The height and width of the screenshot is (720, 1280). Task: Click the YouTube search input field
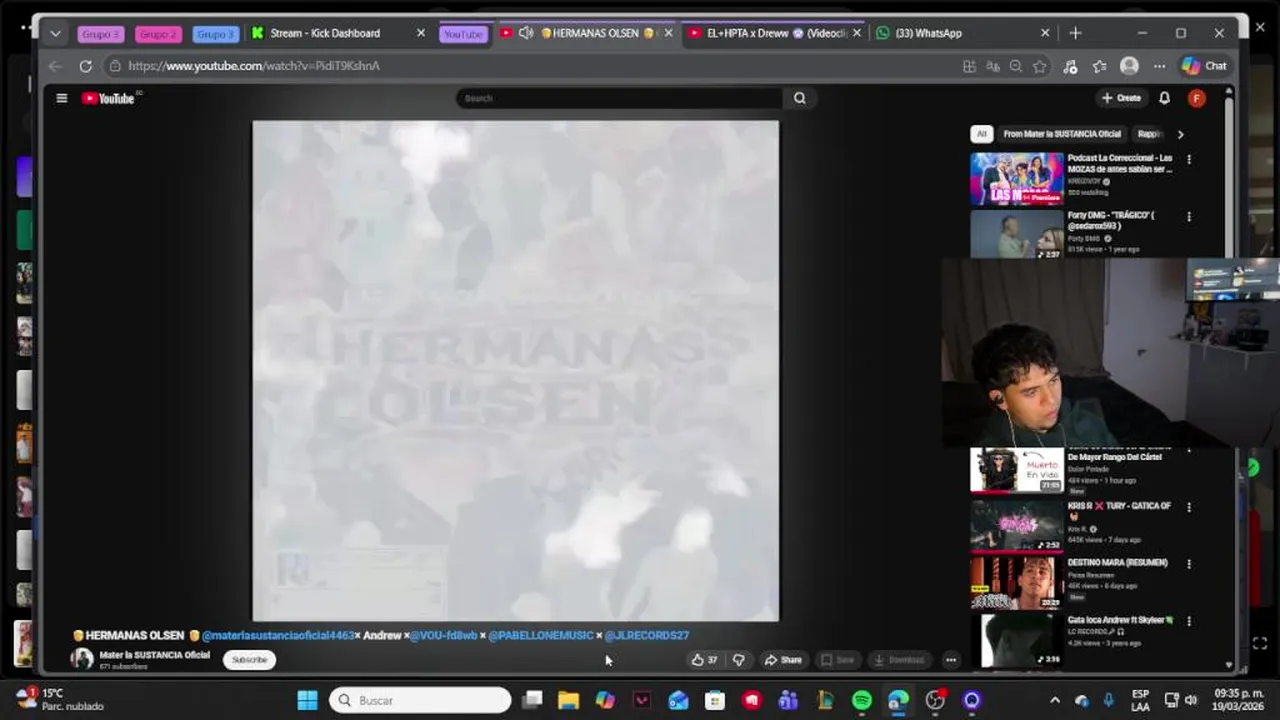(x=620, y=98)
